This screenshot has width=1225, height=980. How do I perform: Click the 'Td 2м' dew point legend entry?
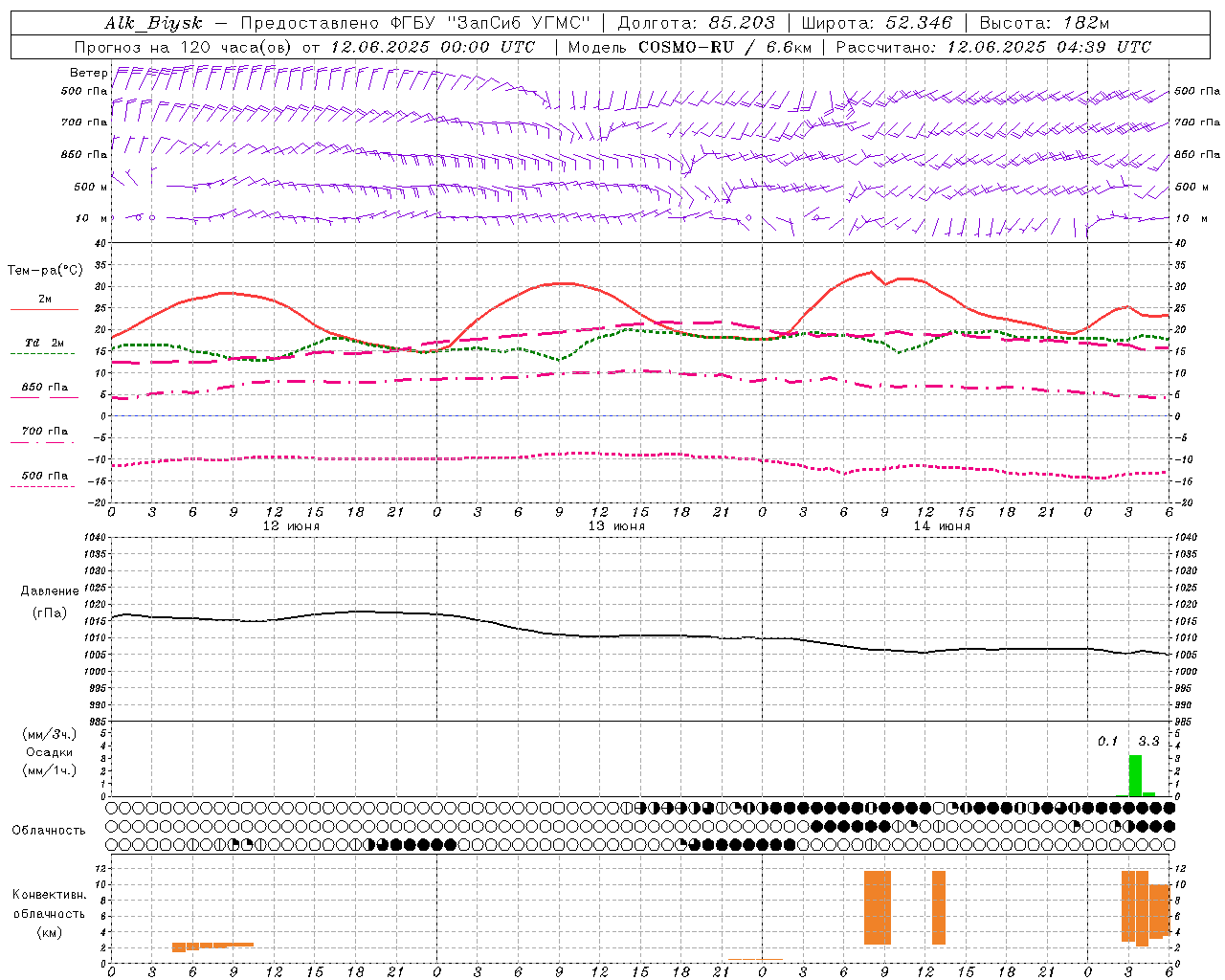coord(45,343)
